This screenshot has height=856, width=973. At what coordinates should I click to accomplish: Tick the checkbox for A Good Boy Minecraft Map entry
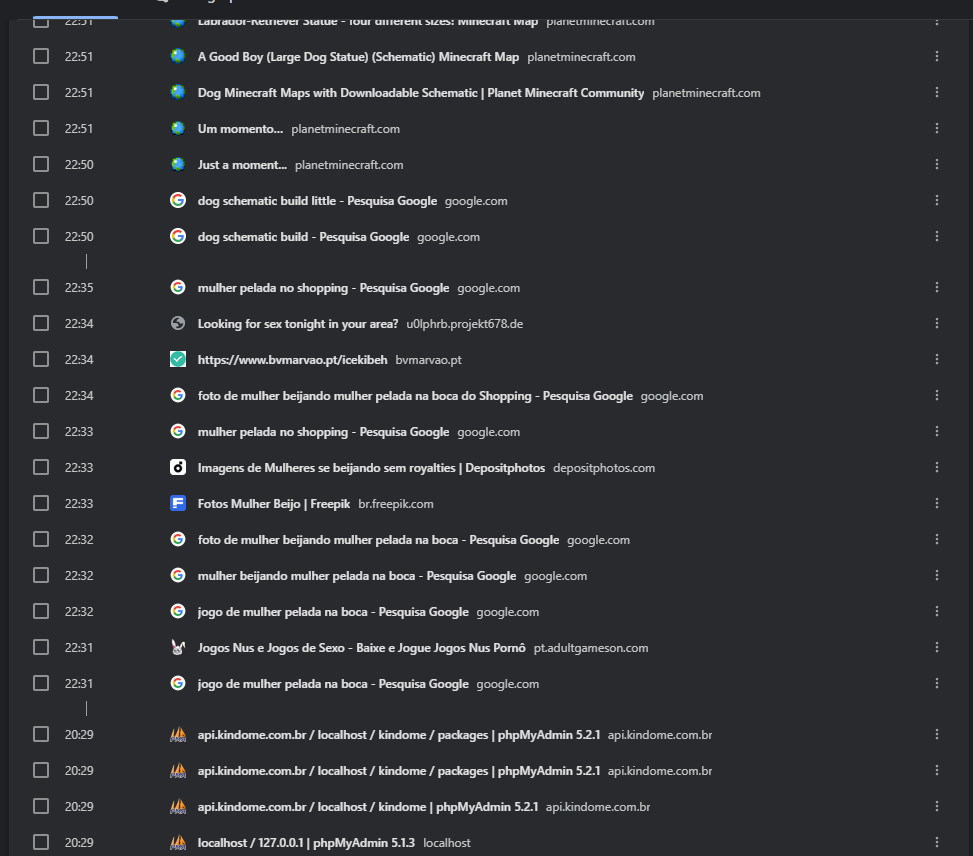tap(41, 56)
